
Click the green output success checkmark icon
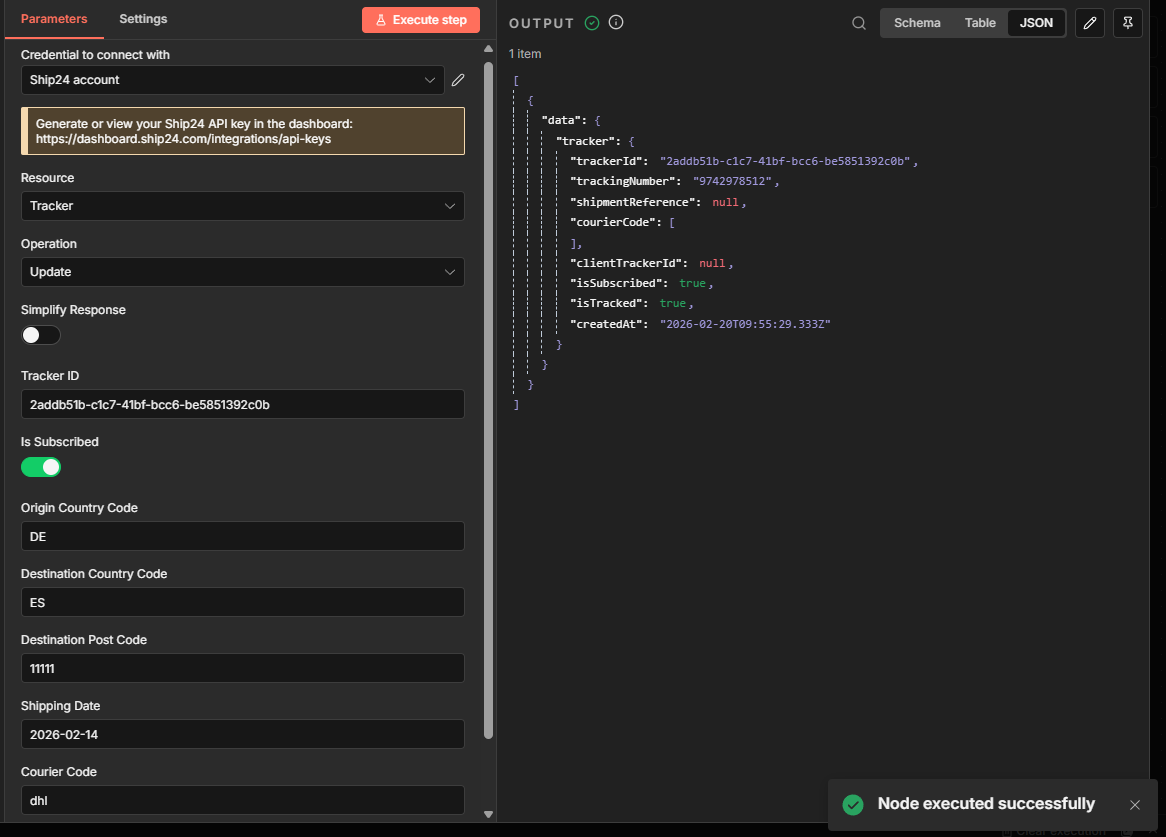[x=592, y=23]
